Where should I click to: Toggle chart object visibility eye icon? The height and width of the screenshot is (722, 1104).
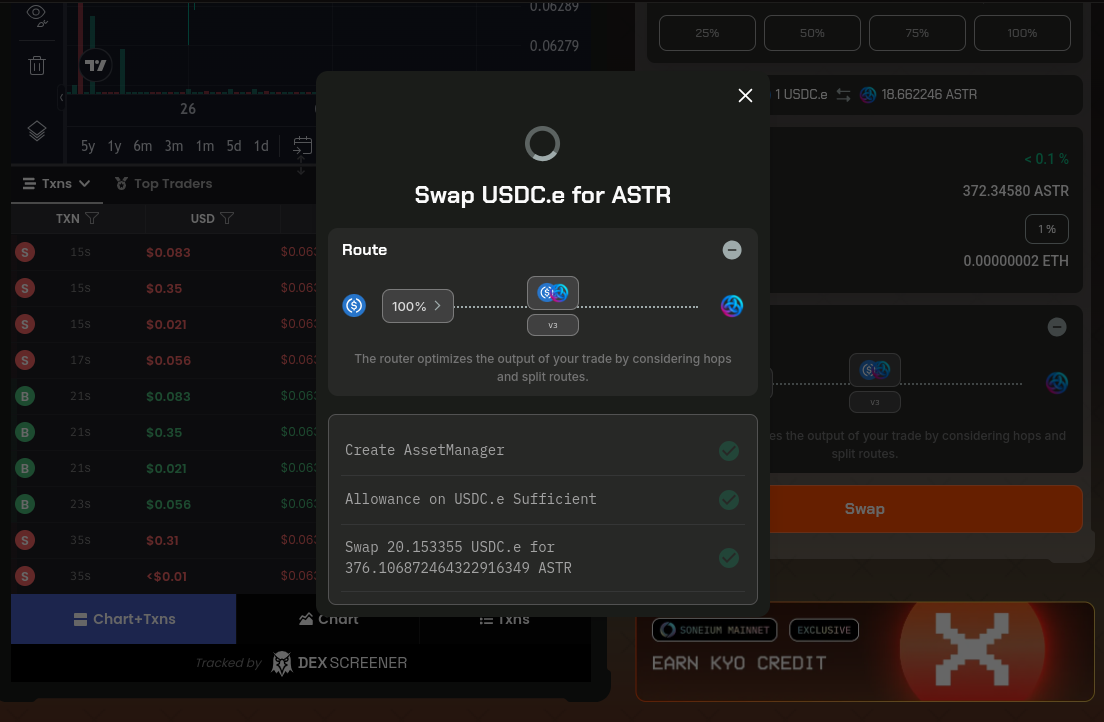(x=37, y=15)
